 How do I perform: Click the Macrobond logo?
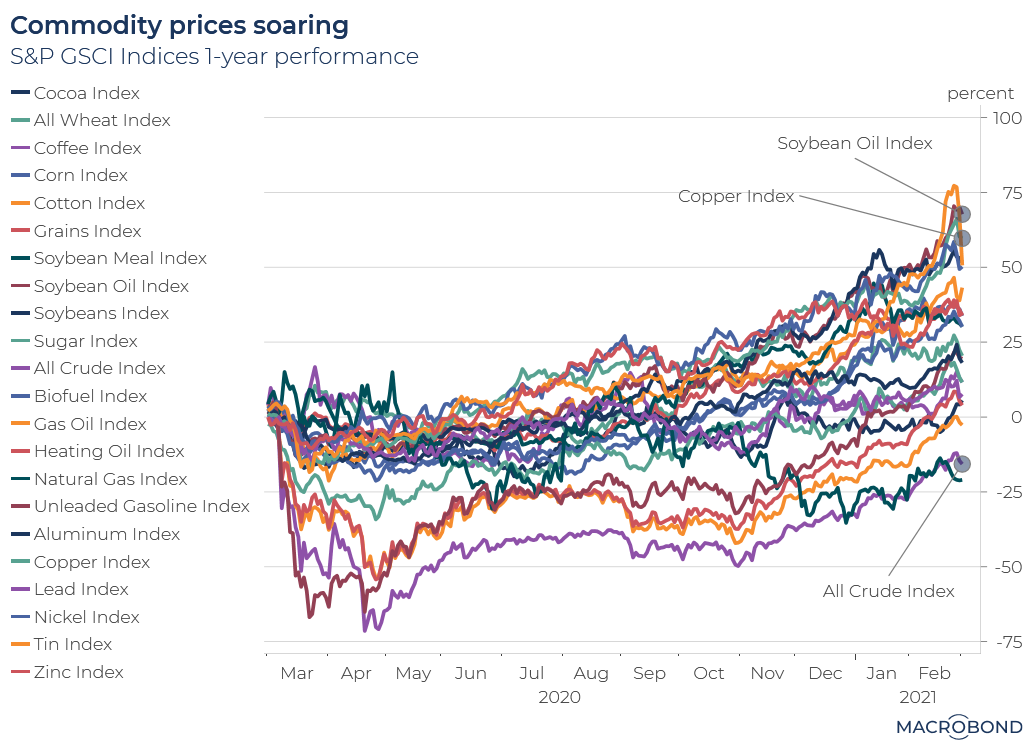pyautogui.click(x=958, y=727)
